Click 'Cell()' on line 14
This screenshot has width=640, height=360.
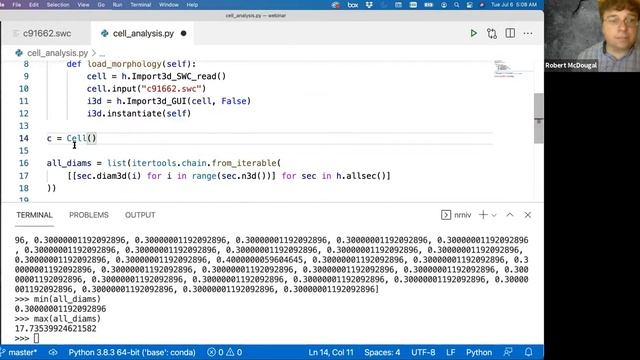(x=81, y=138)
